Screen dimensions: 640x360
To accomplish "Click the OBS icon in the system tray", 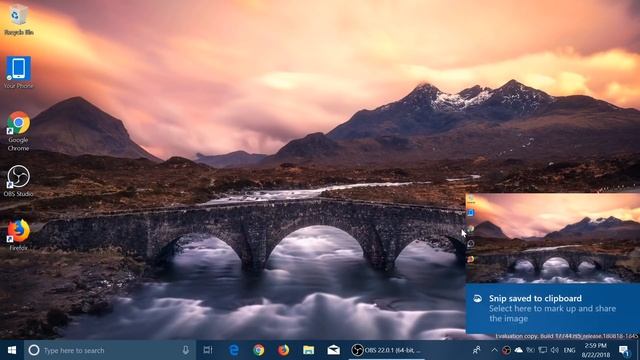I will 506,350.
